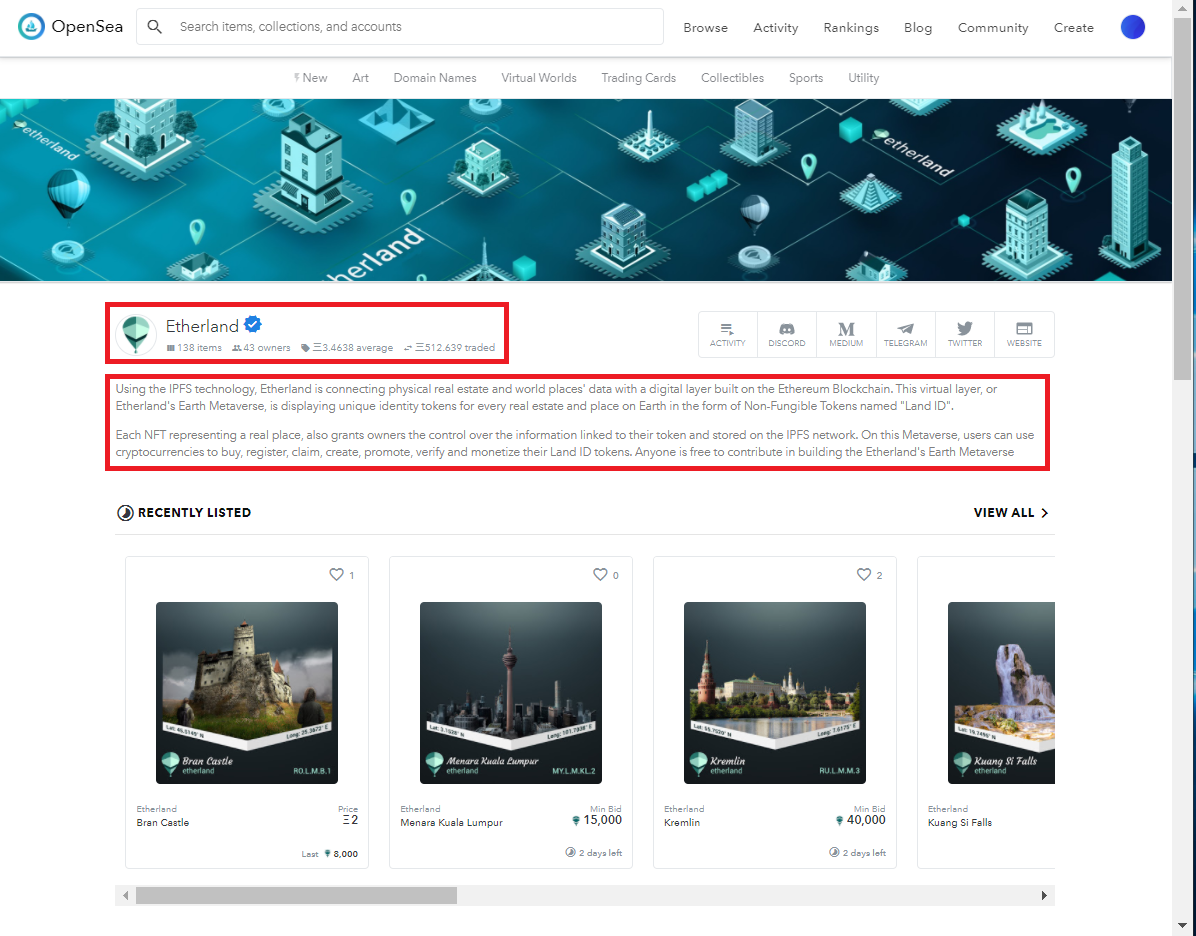The height and width of the screenshot is (936, 1196).
Task: Click Last 8,000 on Bran Castle
Action: (x=330, y=854)
